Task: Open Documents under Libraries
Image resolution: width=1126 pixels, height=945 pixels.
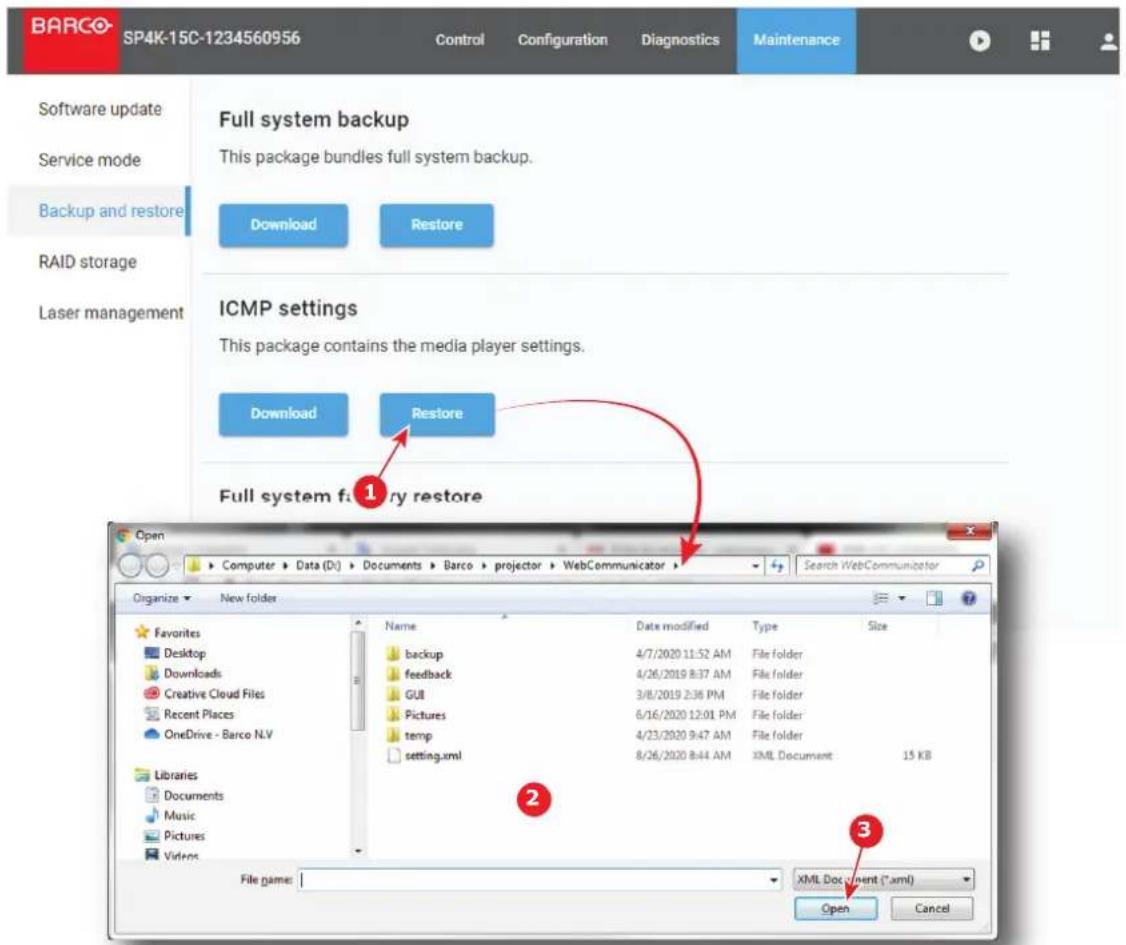Action: [194, 796]
